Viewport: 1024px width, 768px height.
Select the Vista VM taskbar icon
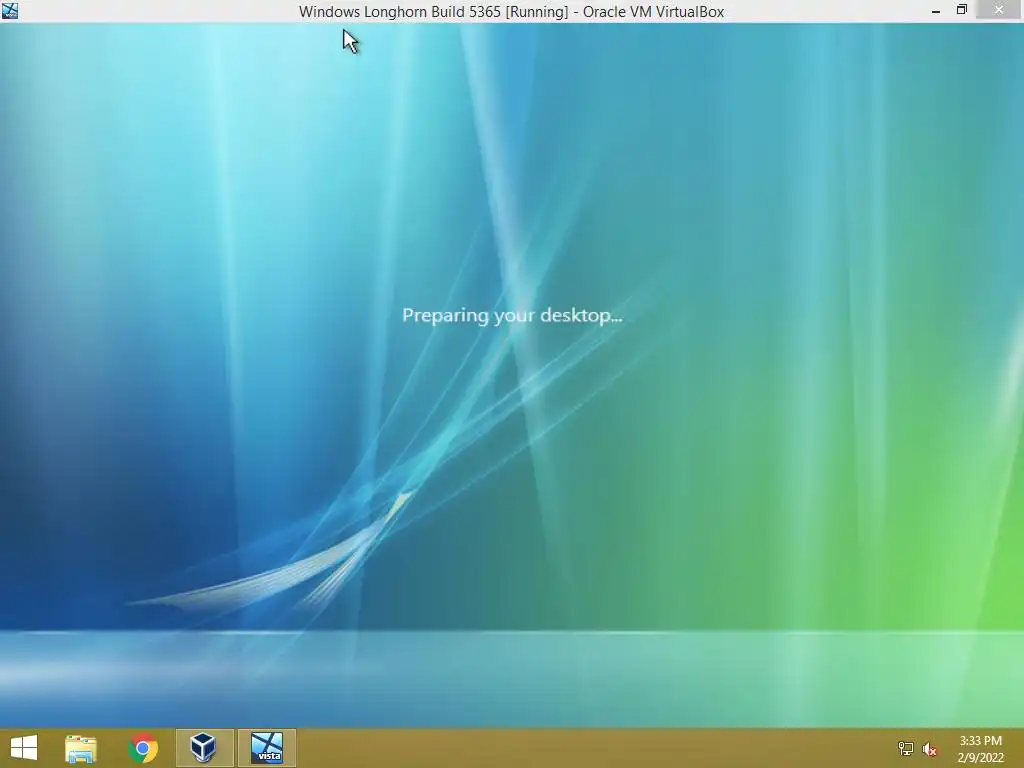coord(267,748)
